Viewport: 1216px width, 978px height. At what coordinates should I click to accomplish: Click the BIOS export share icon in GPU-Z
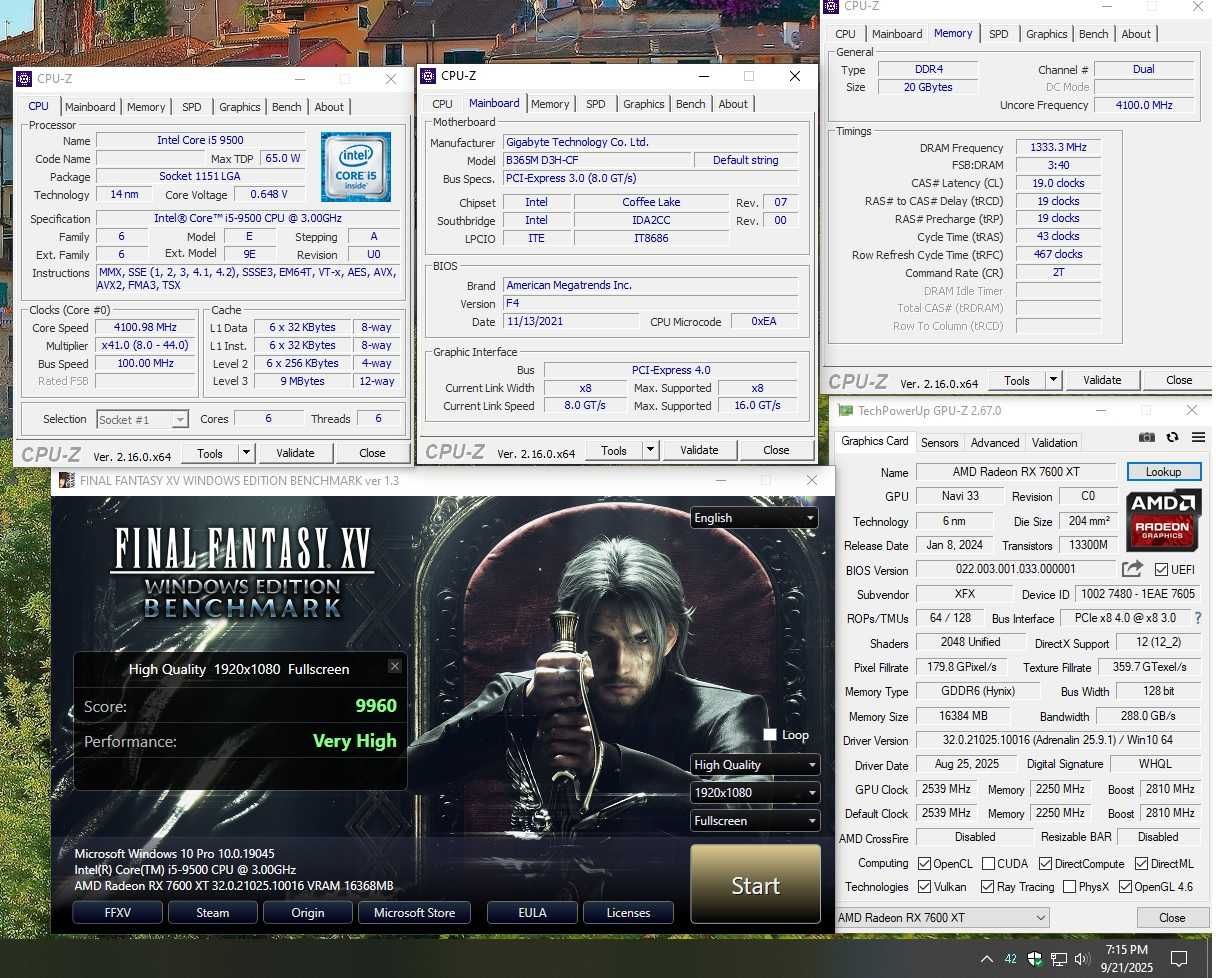(x=1131, y=569)
